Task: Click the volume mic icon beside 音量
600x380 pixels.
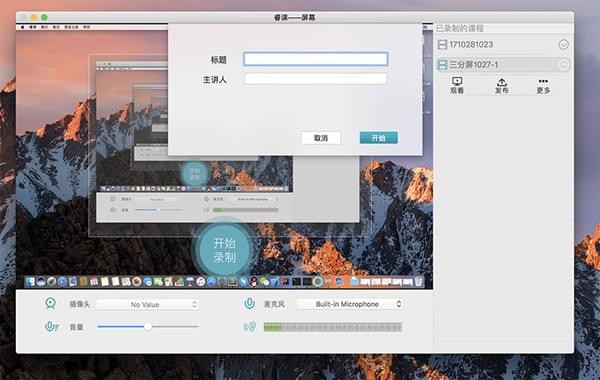Action: [x=51, y=327]
